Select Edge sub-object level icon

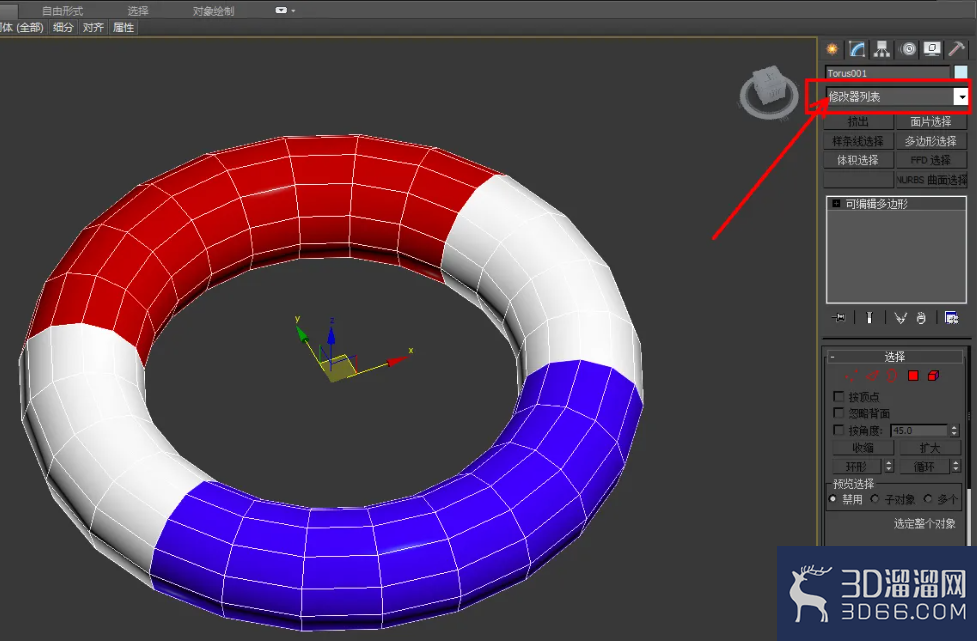point(872,376)
